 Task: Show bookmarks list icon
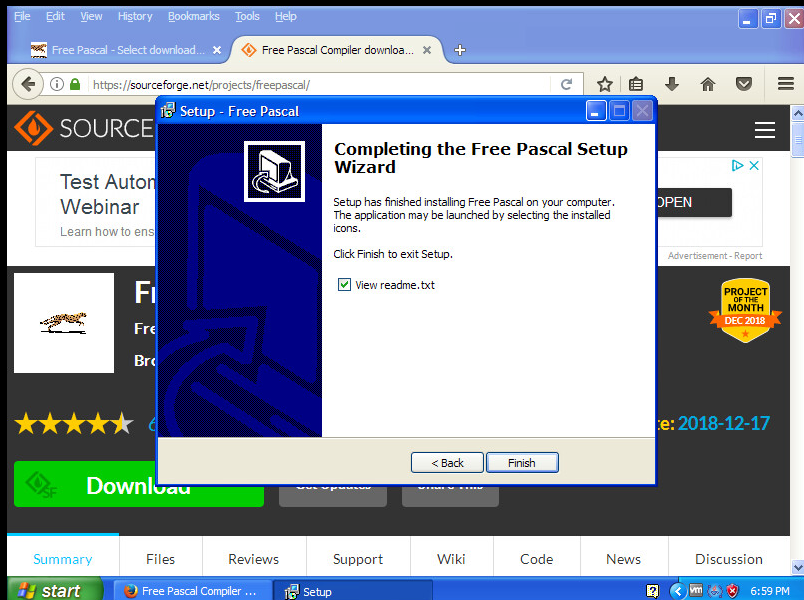click(636, 84)
